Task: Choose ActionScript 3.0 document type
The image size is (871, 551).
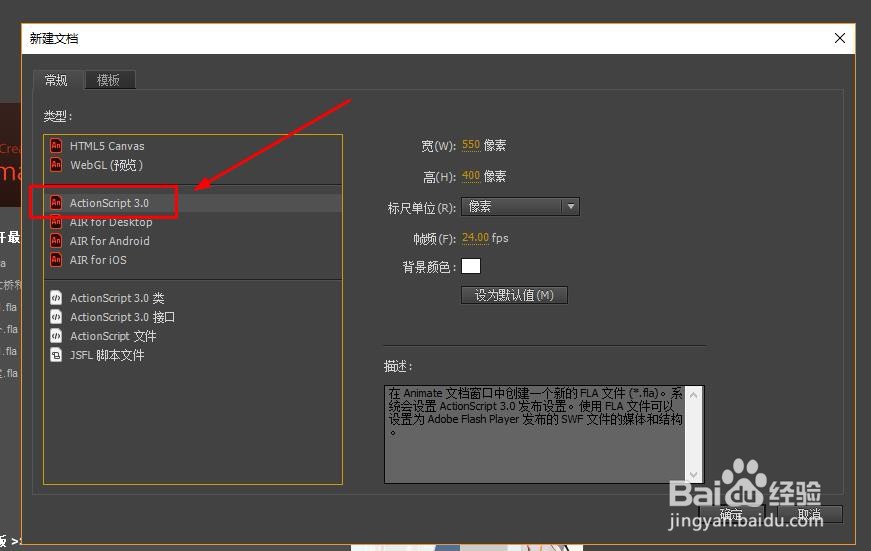Action: click(193, 203)
